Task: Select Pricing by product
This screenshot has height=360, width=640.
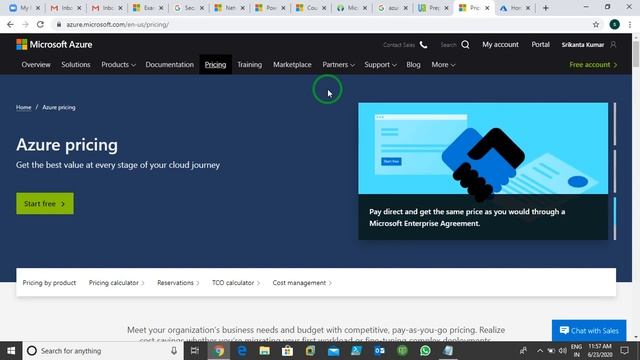Action: click(49, 283)
